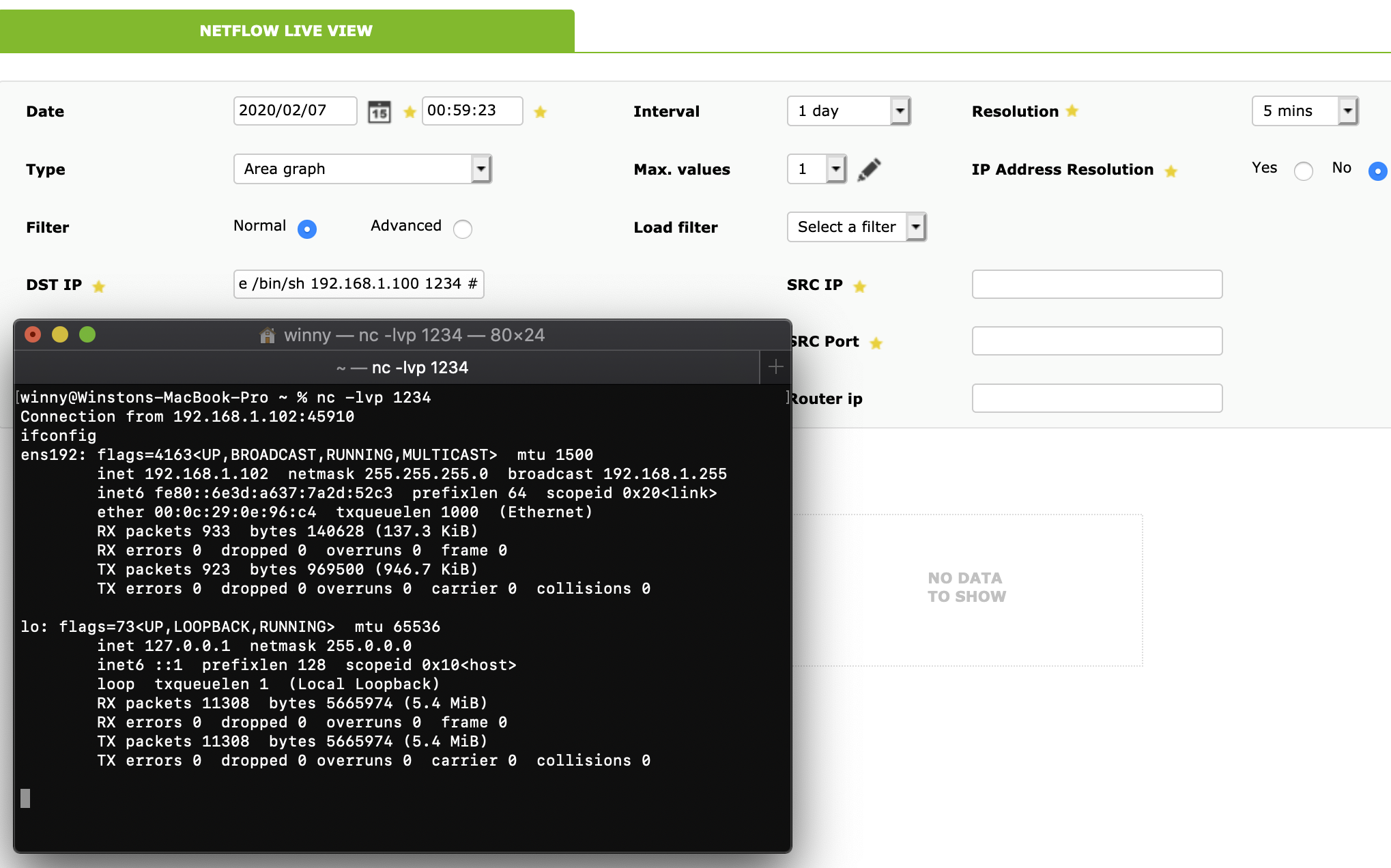Click the 'IP Address Resolution' label
Screen dimensions: 1391x868
[1063, 169]
